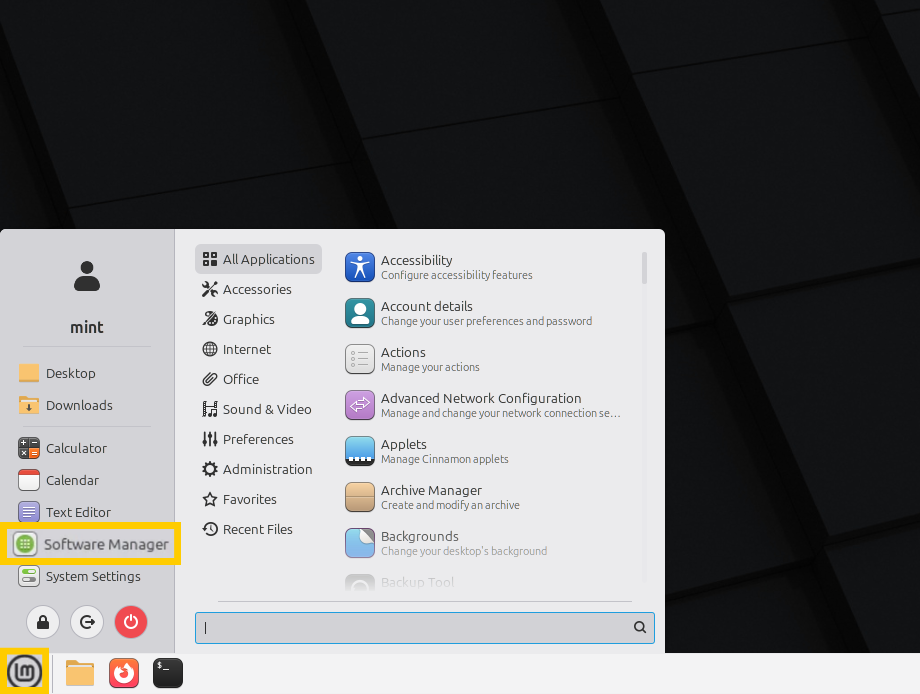This screenshot has height=694, width=920.
Task: Open Terminal from the panel
Action: 168,673
